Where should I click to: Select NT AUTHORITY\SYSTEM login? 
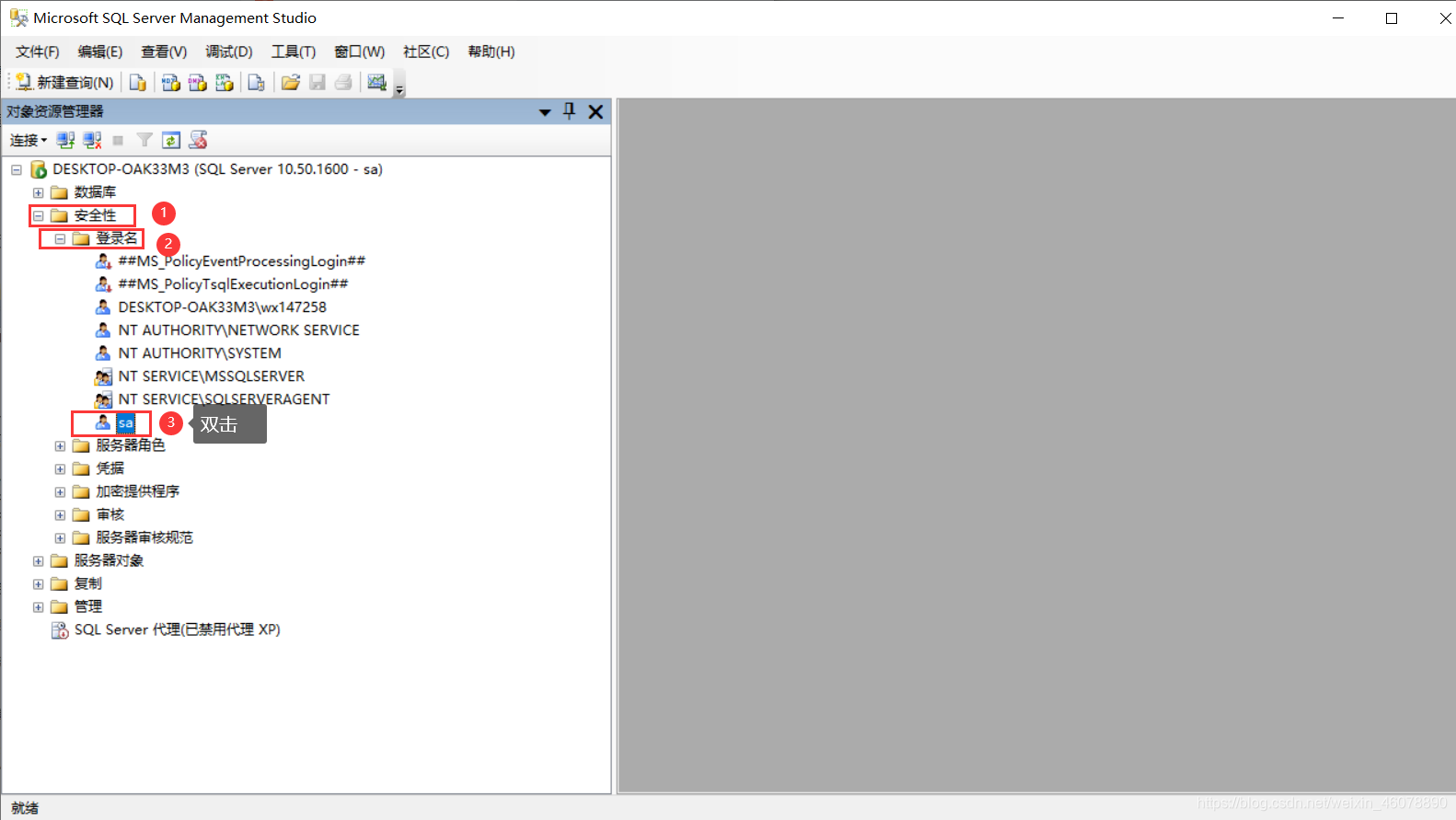point(200,353)
